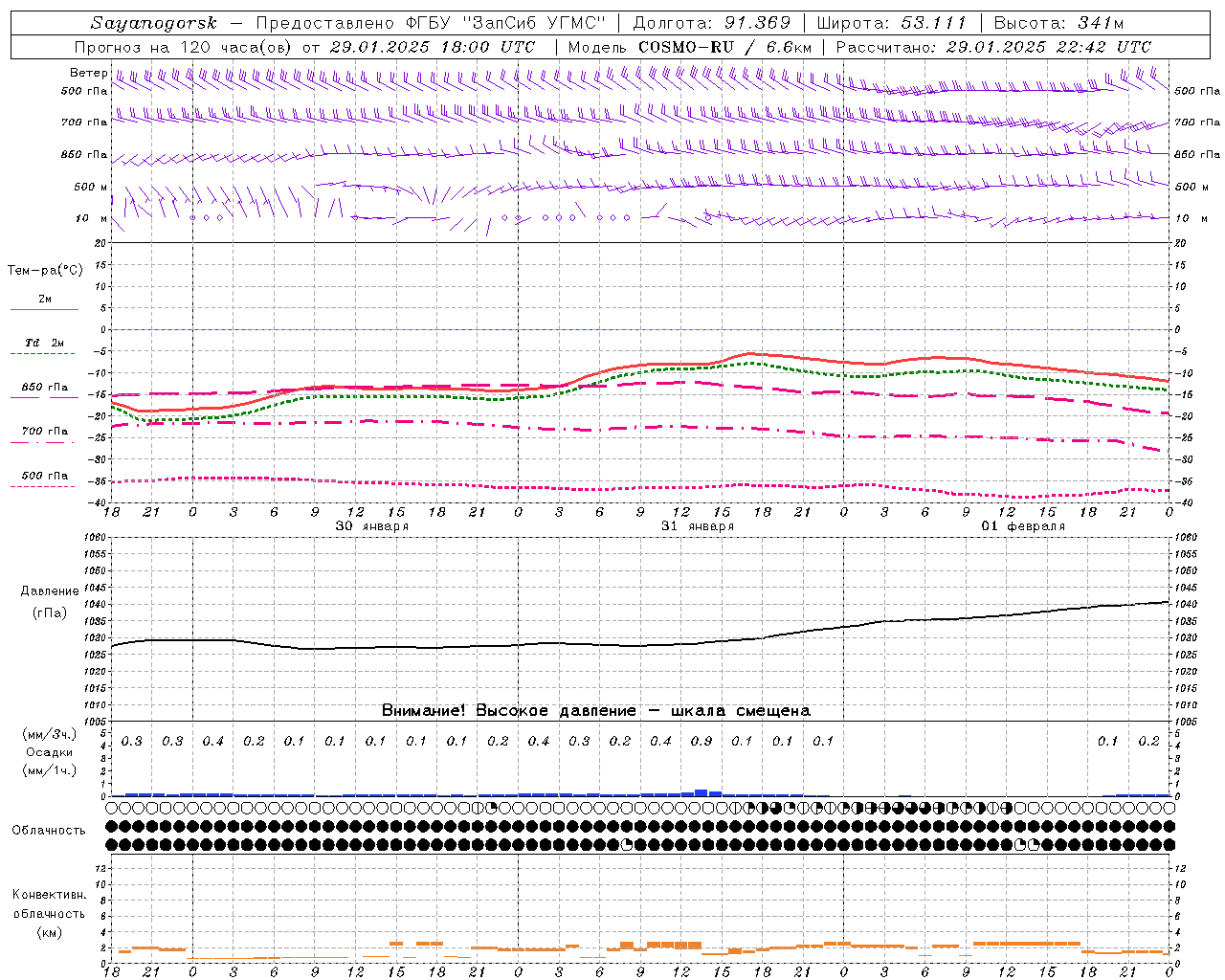Click the "Конвективн." convective cloud label
The image size is (1225, 980).
49,895
